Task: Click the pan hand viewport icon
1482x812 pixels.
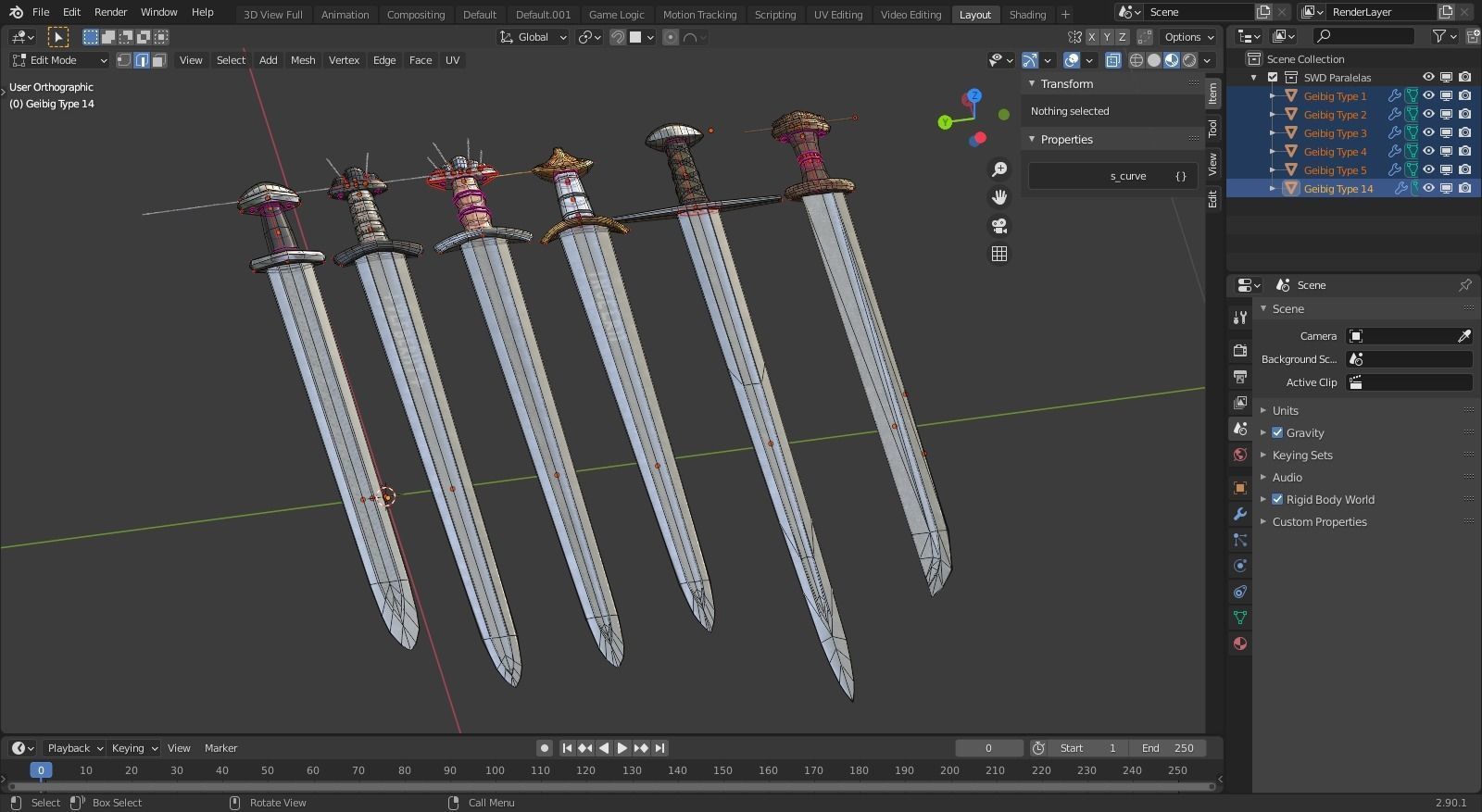Action: point(999,197)
